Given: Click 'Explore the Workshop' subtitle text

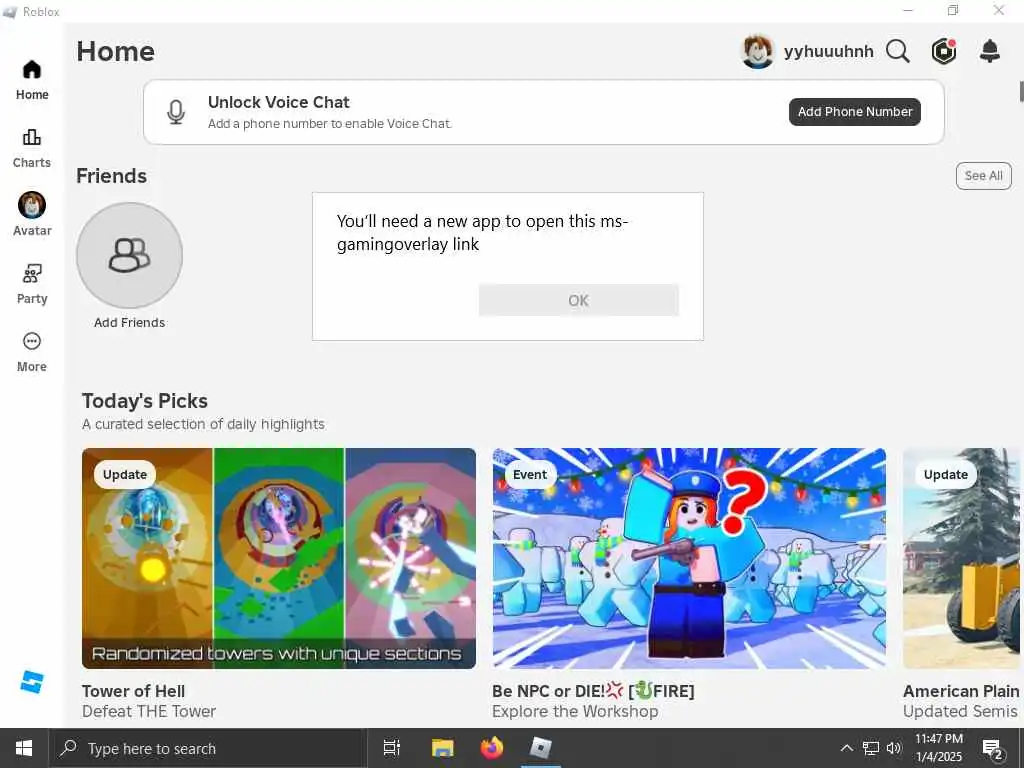Looking at the screenshot, I should pyautogui.click(x=575, y=711).
